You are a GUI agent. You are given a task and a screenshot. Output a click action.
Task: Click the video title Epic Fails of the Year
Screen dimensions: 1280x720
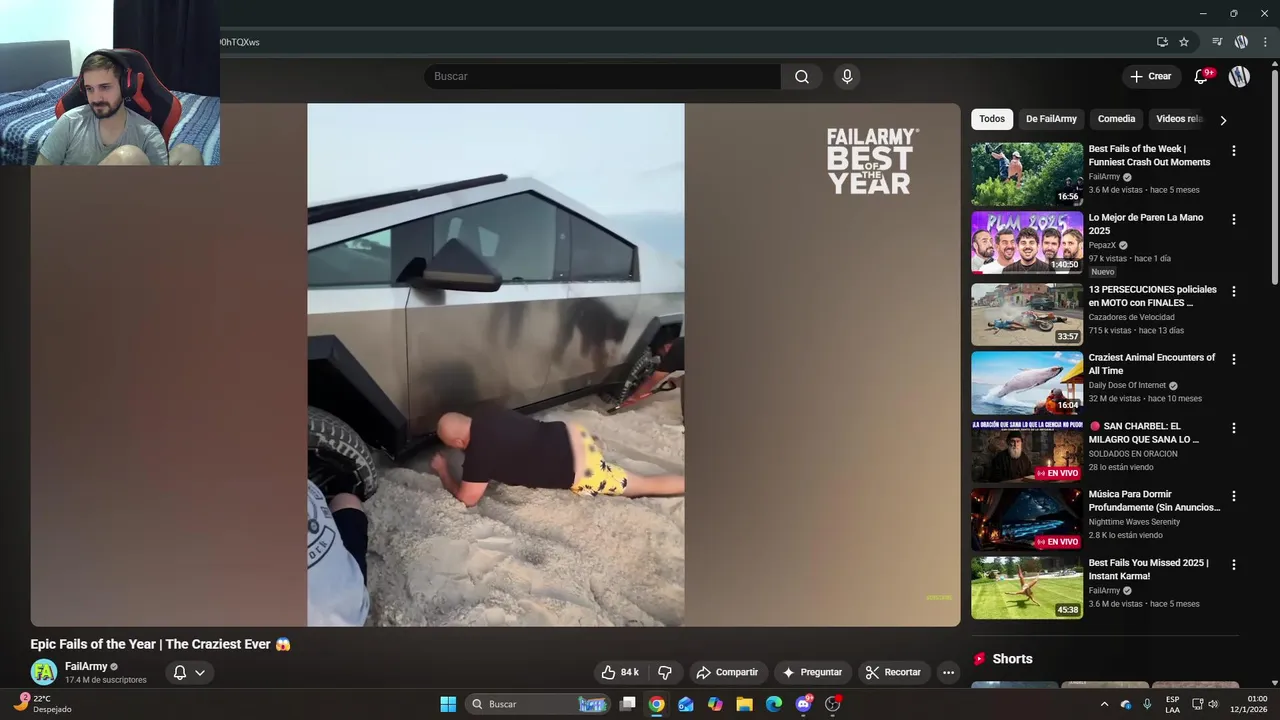click(161, 645)
